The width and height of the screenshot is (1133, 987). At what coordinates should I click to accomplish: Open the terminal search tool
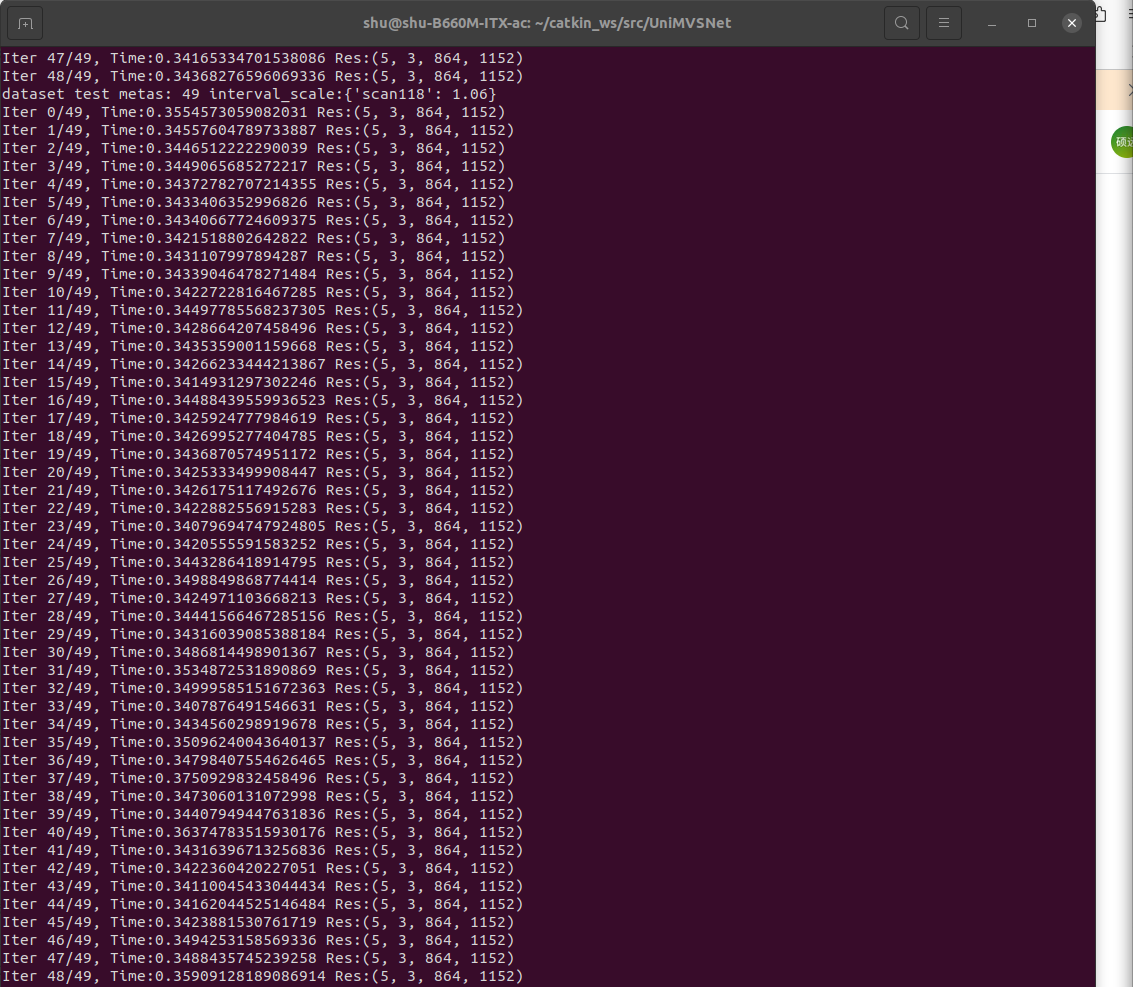[x=902, y=23]
